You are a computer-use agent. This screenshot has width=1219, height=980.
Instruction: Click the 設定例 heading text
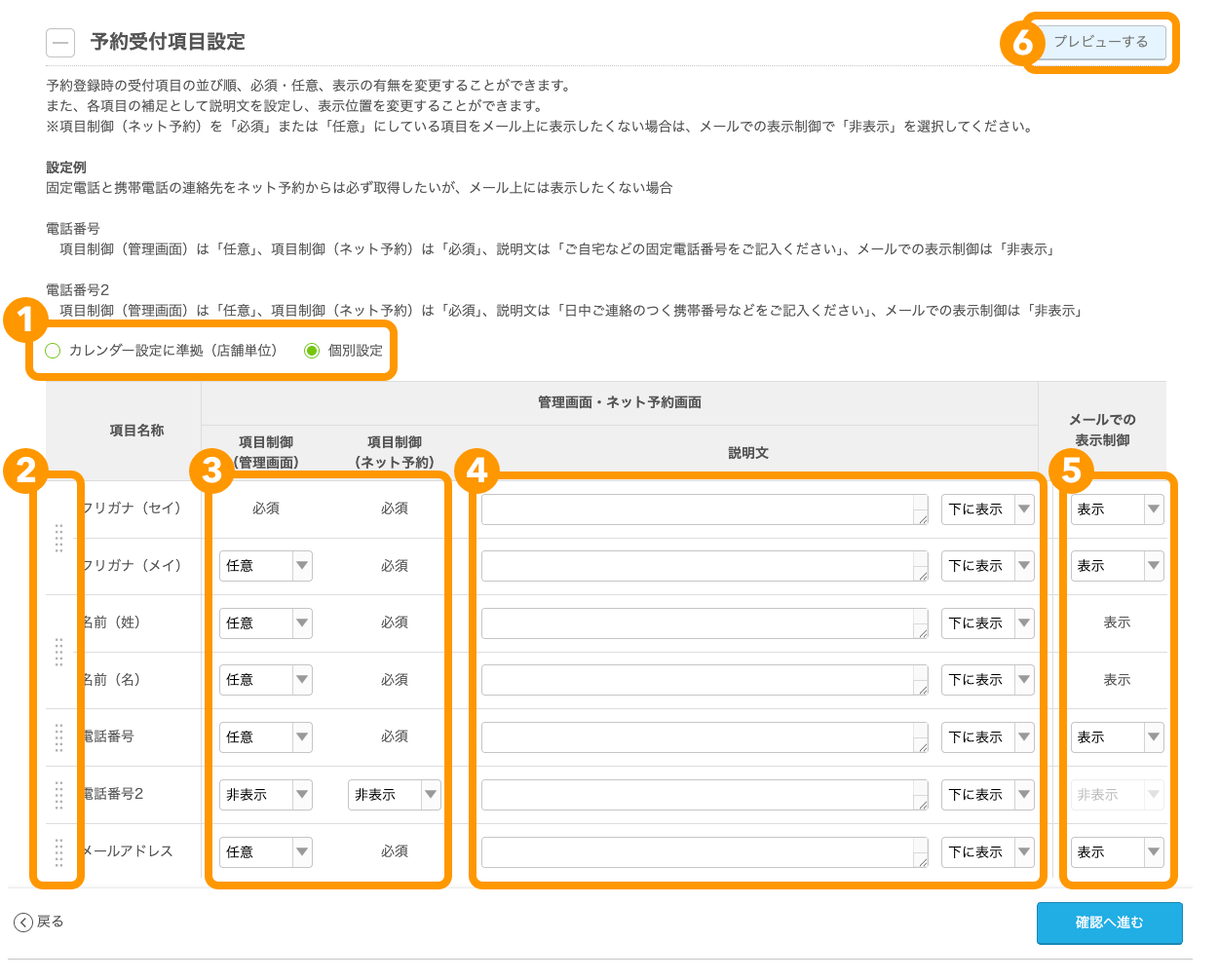(x=66, y=168)
